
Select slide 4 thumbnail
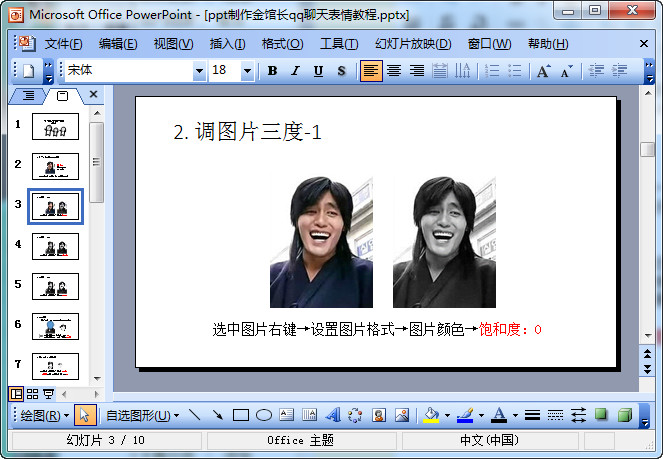point(55,246)
